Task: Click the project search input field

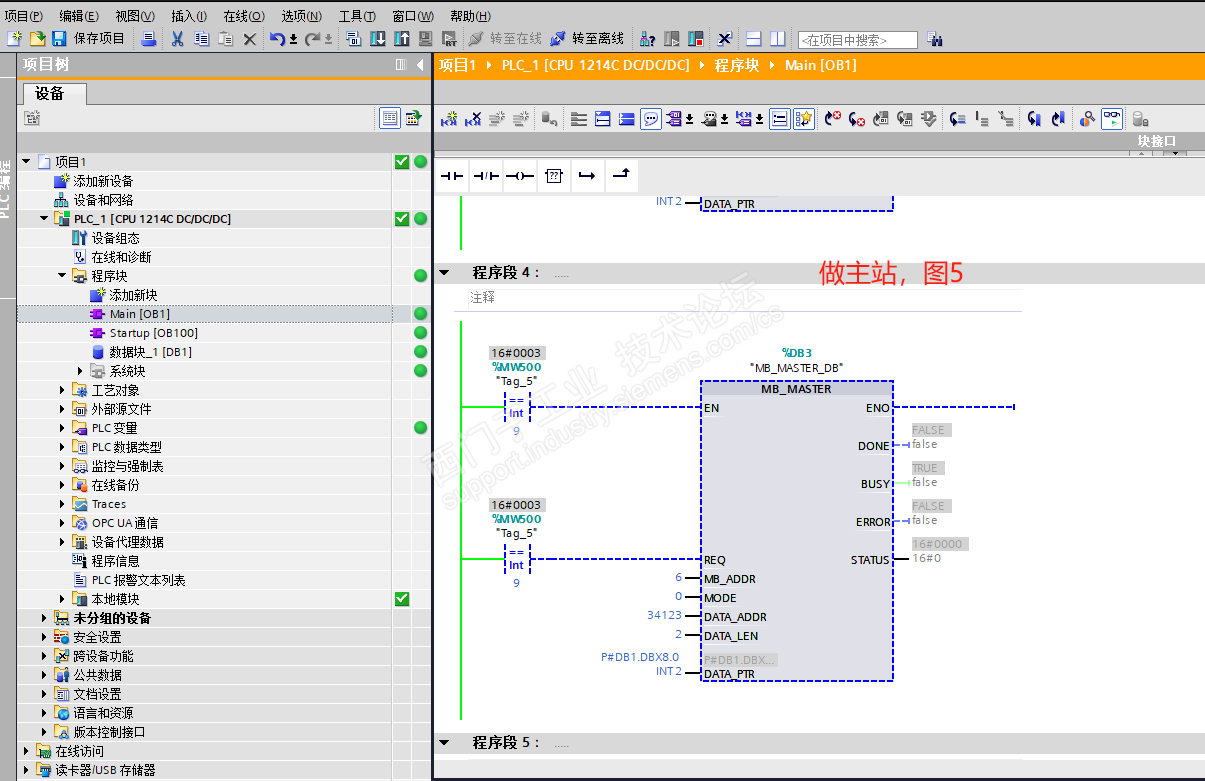Action: click(857, 40)
